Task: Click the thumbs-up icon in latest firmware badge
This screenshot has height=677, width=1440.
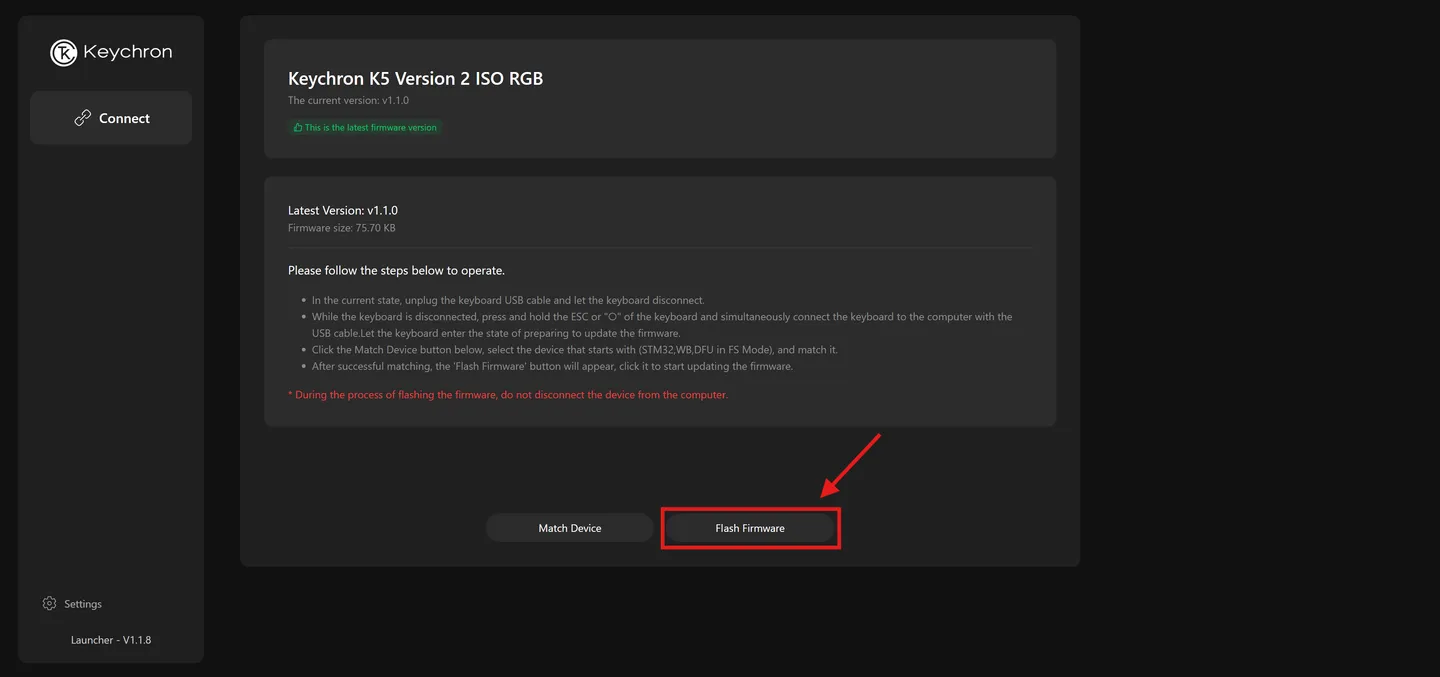Action: click(x=298, y=128)
